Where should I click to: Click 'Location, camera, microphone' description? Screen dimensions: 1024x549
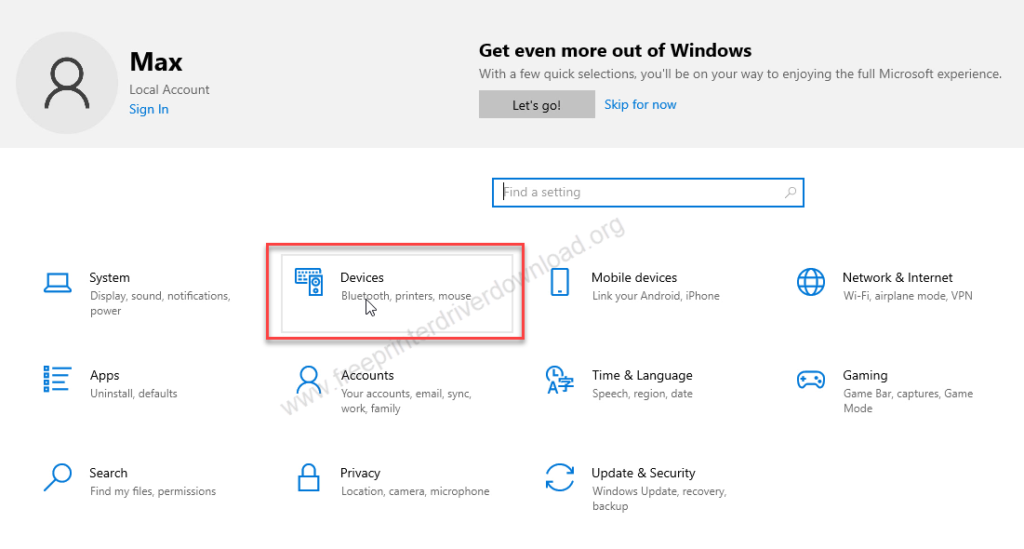[x=415, y=491]
